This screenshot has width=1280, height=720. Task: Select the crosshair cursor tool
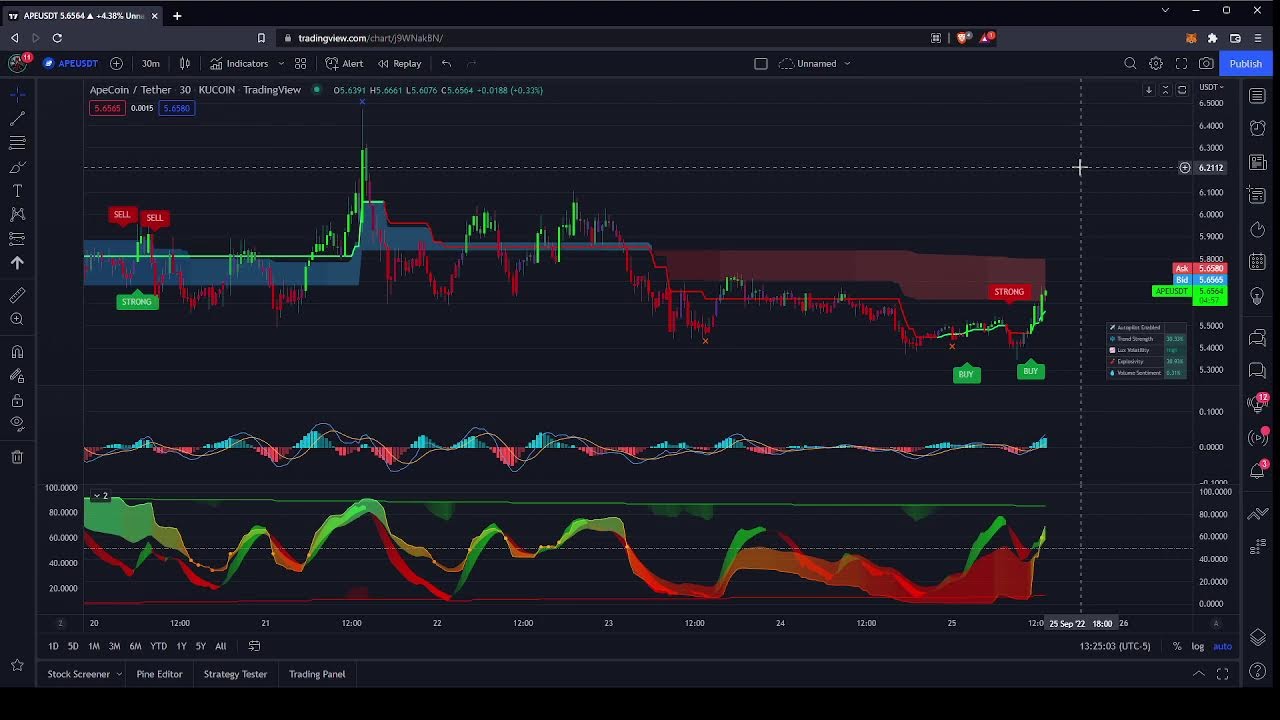click(x=17, y=94)
